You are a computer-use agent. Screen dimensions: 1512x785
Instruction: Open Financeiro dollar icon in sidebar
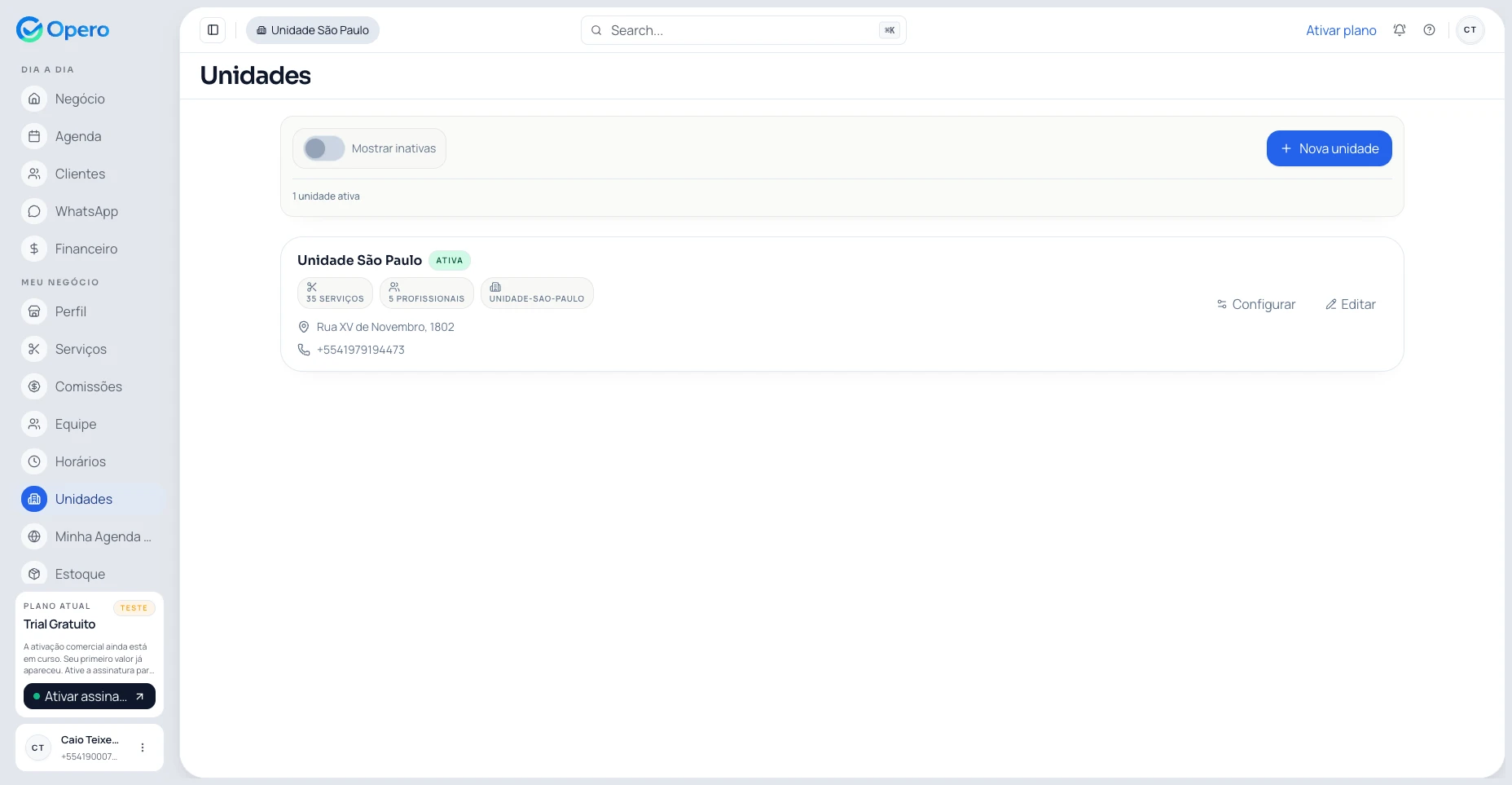[x=34, y=249]
